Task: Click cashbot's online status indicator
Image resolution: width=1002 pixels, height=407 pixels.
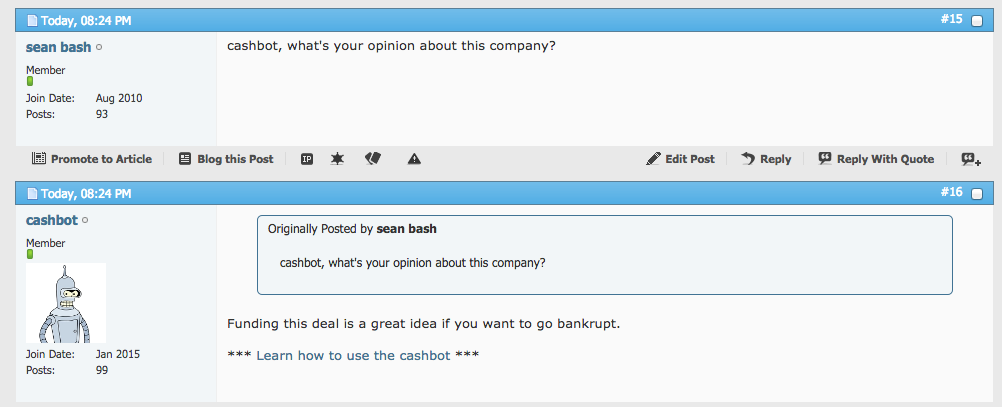Action: pos(85,220)
